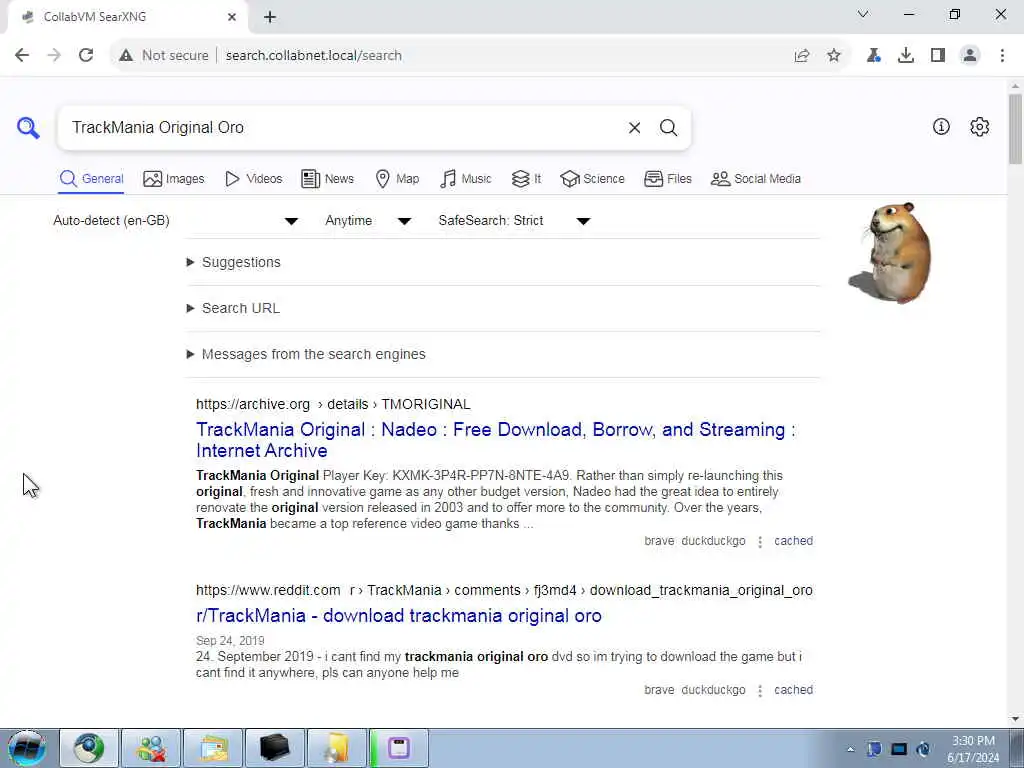
Task: Go back with browser back arrow
Action: pos(22,56)
